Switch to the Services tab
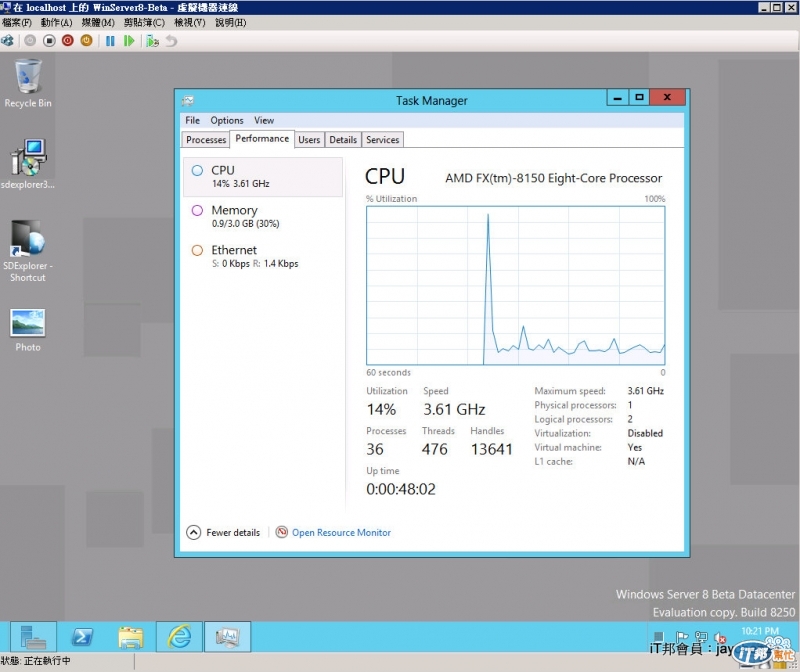800x672 pixels. pyautogui.click(x=383, y=140)
